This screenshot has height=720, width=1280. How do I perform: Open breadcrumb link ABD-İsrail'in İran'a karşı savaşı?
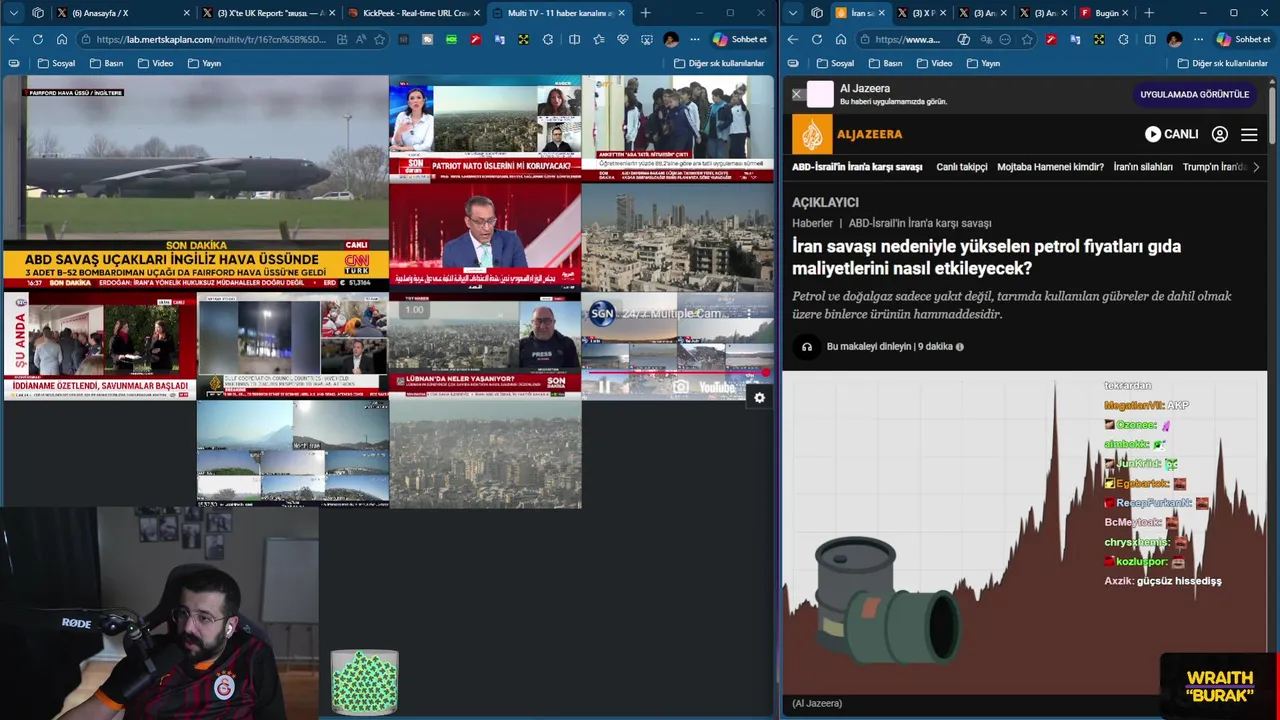[920, 223]
